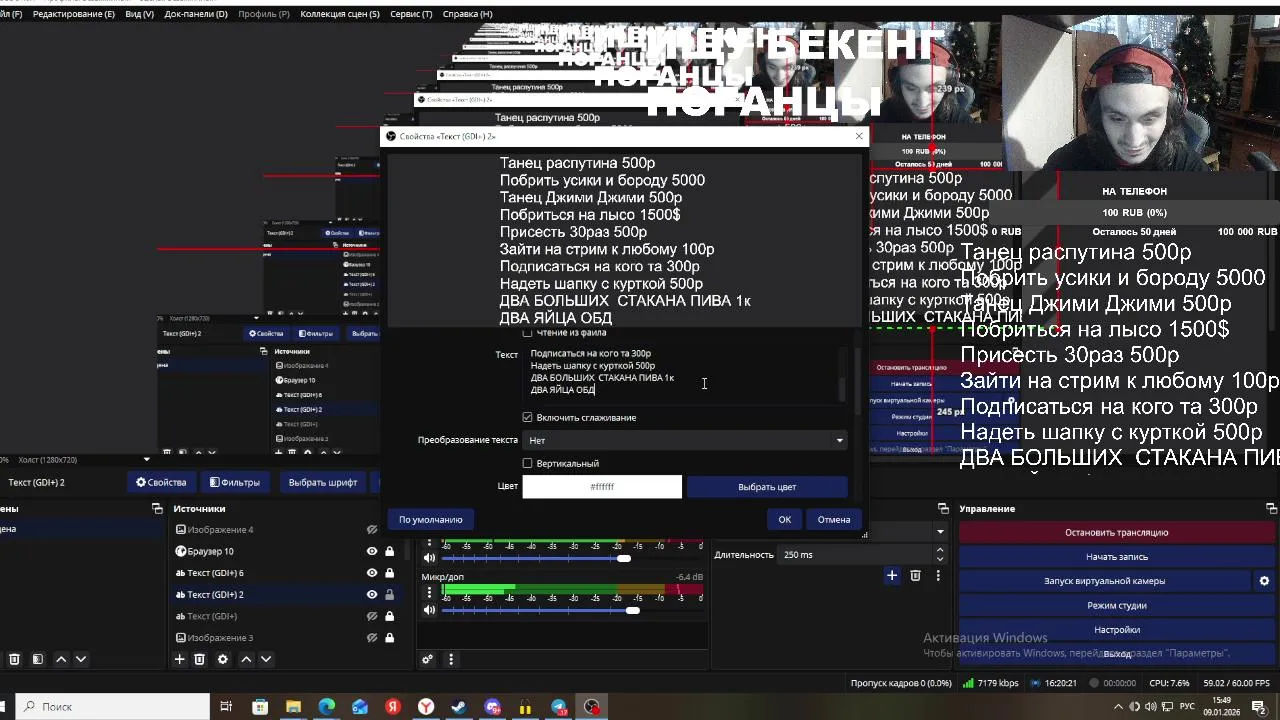Lock the Текст (GDI+) 2 source

[389, 594]
